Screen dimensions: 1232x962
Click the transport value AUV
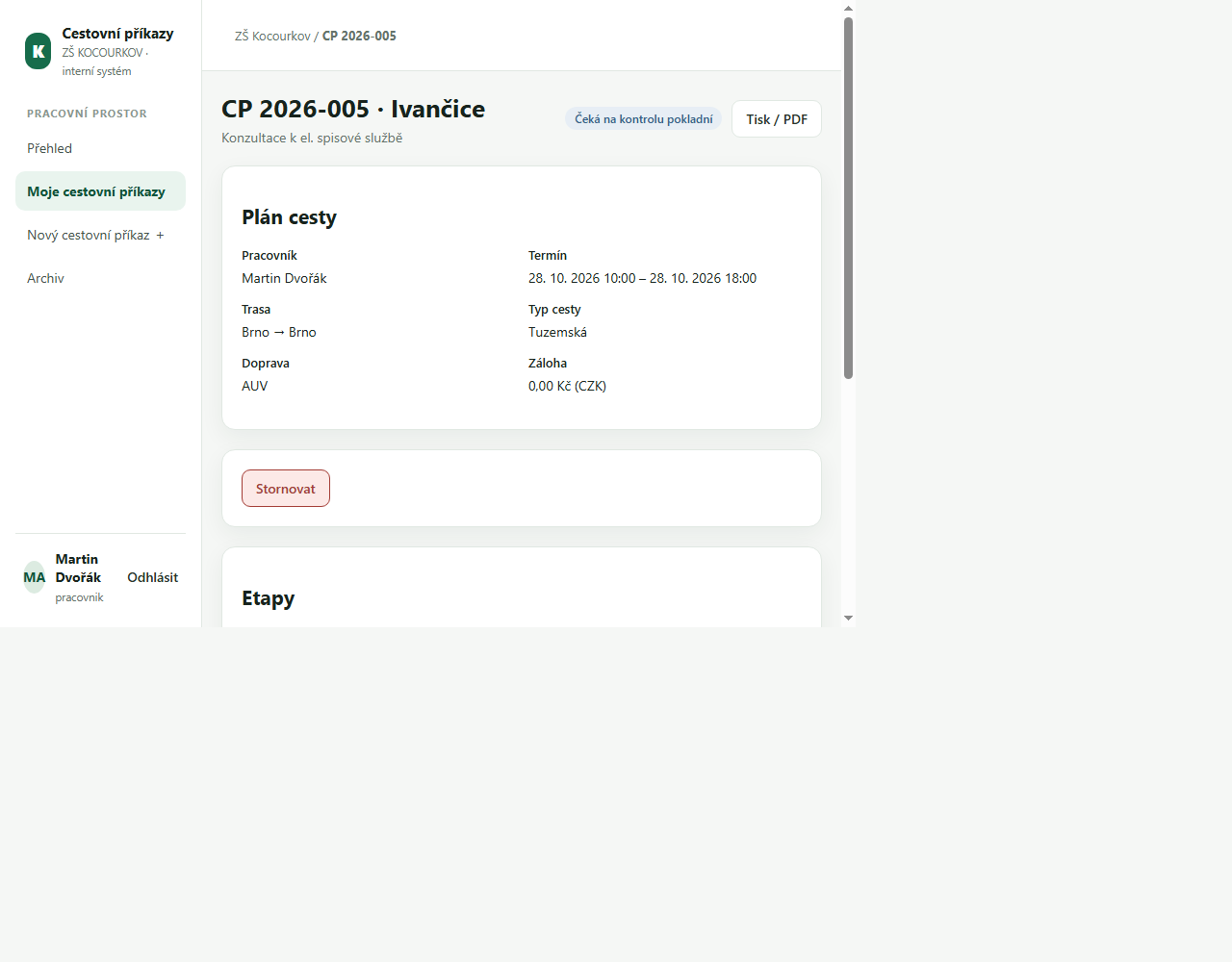[255, 386]
